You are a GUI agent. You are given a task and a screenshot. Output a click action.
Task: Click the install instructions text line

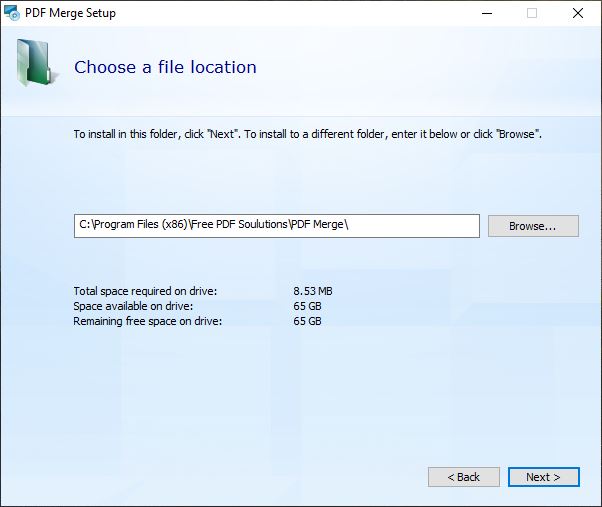click(x=308, y=134)
